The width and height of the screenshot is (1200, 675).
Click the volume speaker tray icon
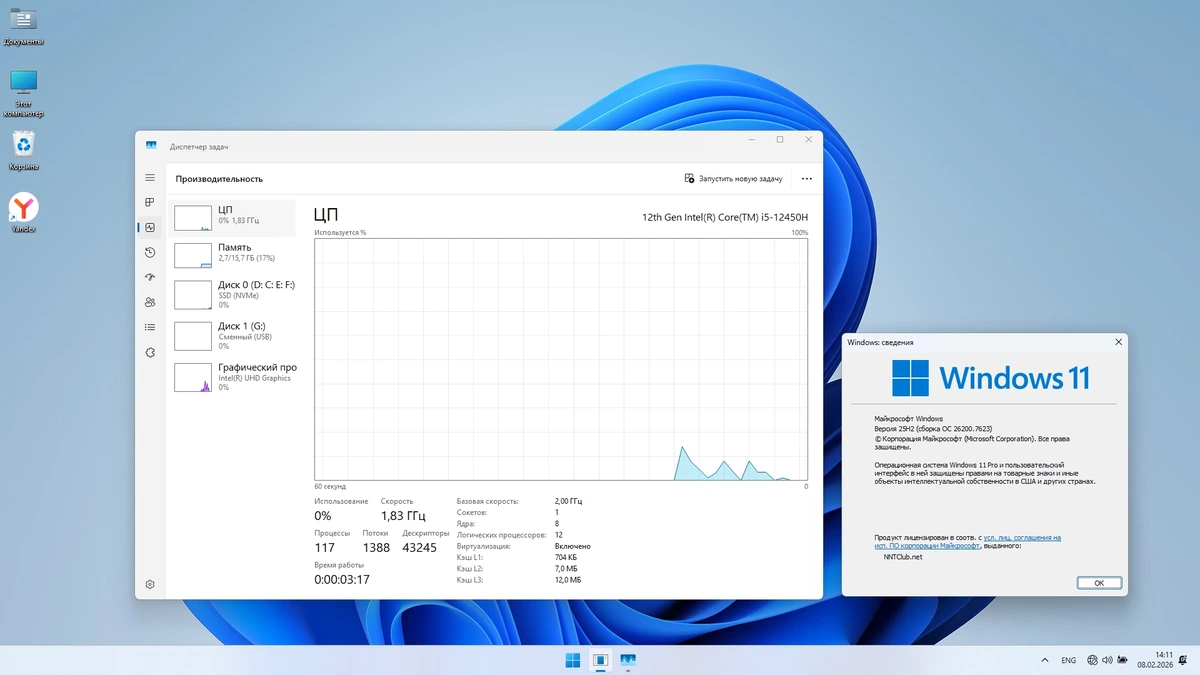[x=1107, y=660]
